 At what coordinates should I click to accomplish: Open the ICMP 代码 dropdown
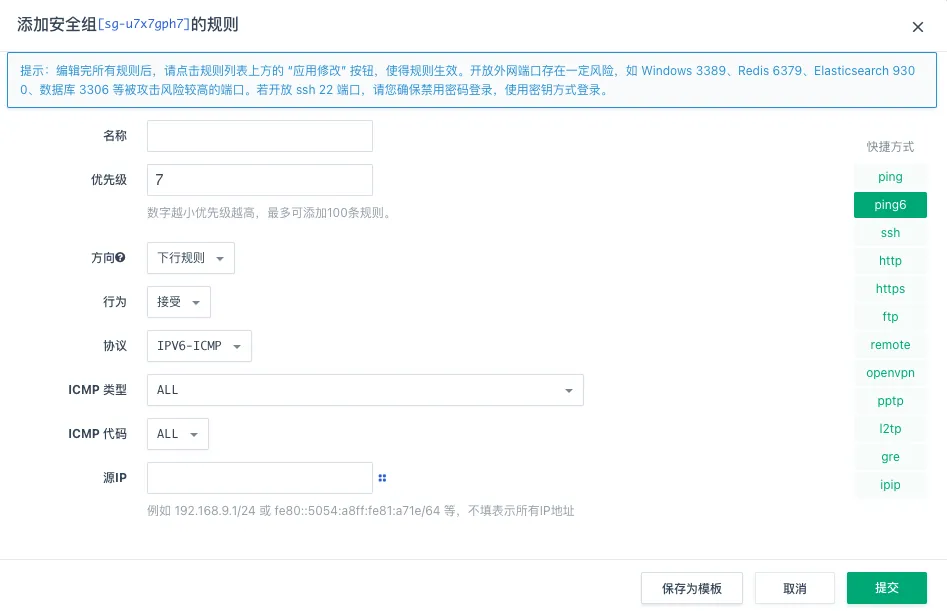[177, 434]
